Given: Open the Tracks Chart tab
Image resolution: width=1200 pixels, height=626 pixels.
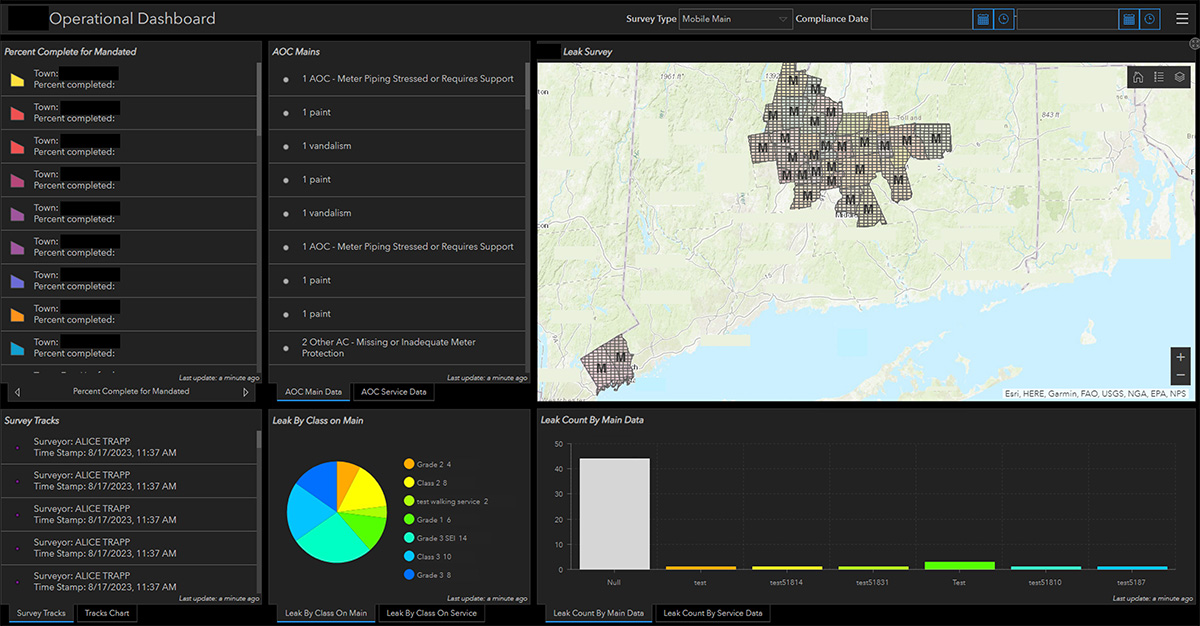Looking at the screenshot, I should click(x=106, y=613).
